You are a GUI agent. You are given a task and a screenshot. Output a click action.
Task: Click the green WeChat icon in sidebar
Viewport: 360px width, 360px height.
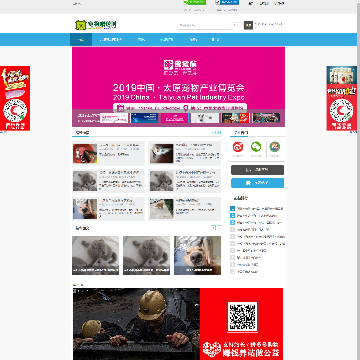tap(256, 146)
